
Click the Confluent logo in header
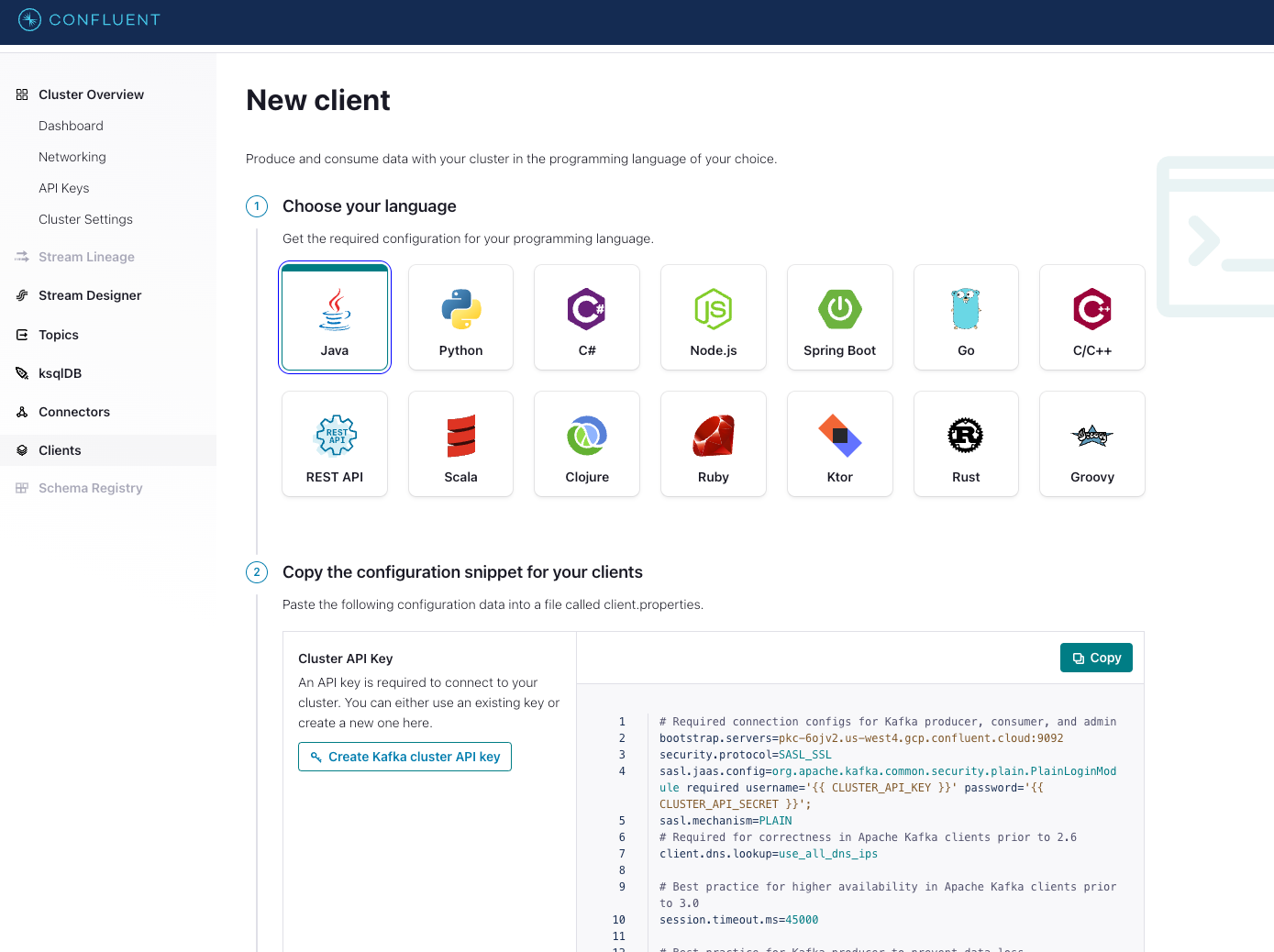[x=89, y=19]
